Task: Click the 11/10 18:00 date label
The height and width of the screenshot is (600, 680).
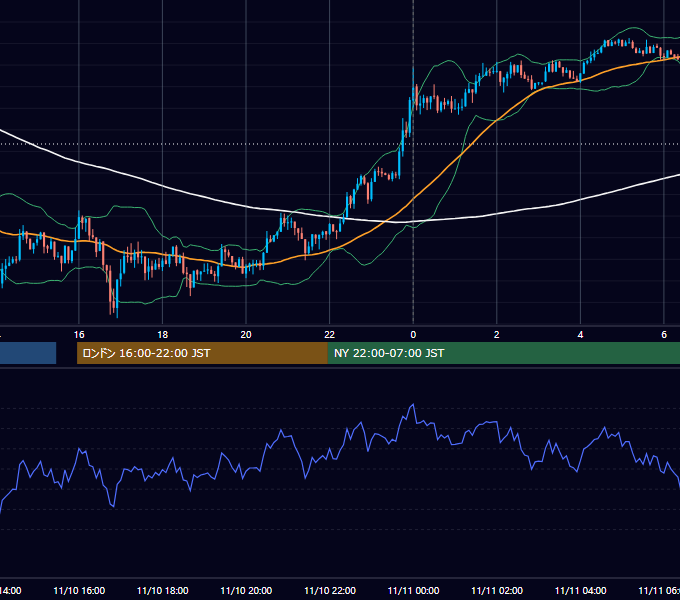Action: click(163, 591)
